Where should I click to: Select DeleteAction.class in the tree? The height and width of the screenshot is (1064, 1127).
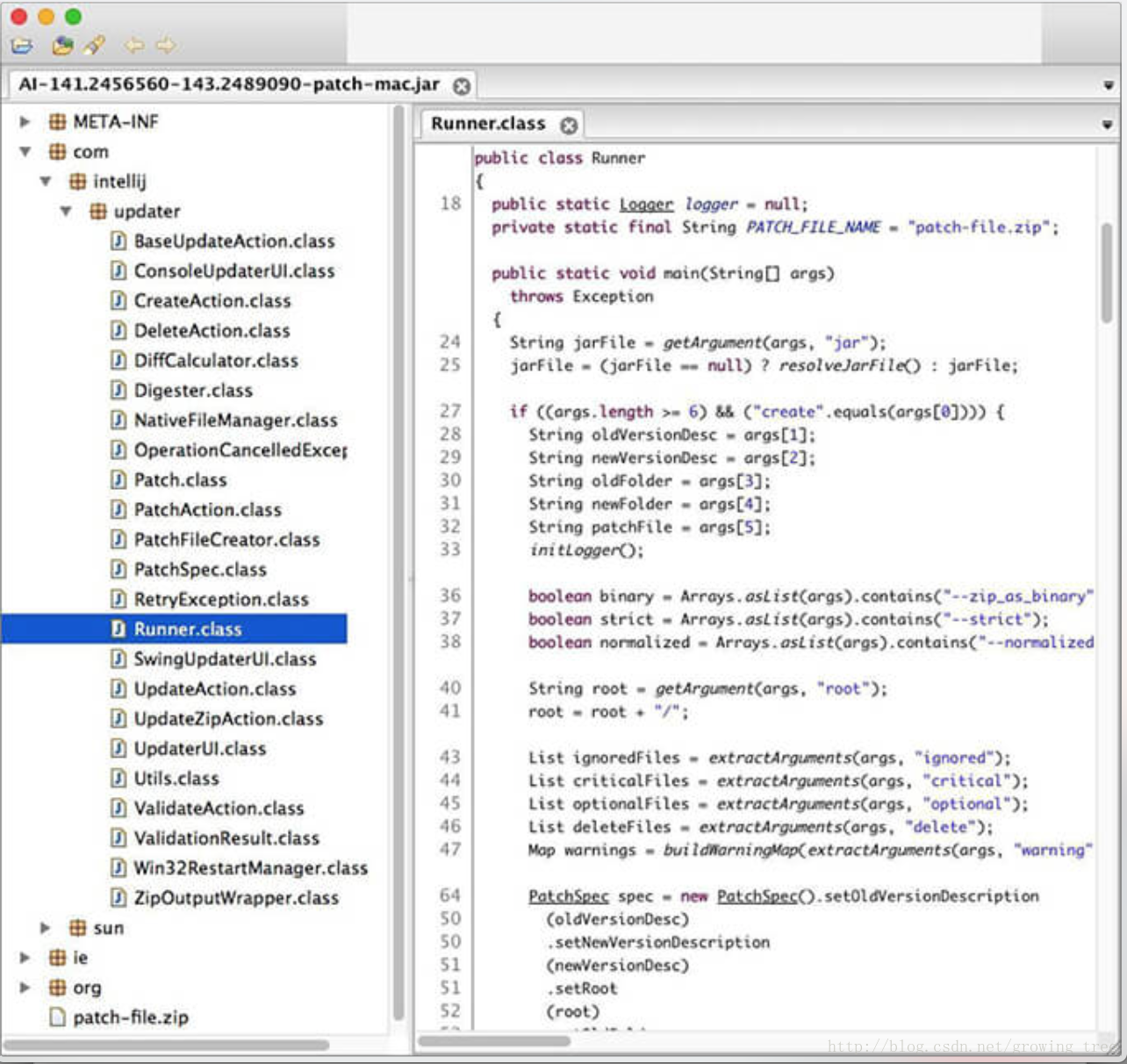click(212, 331)
